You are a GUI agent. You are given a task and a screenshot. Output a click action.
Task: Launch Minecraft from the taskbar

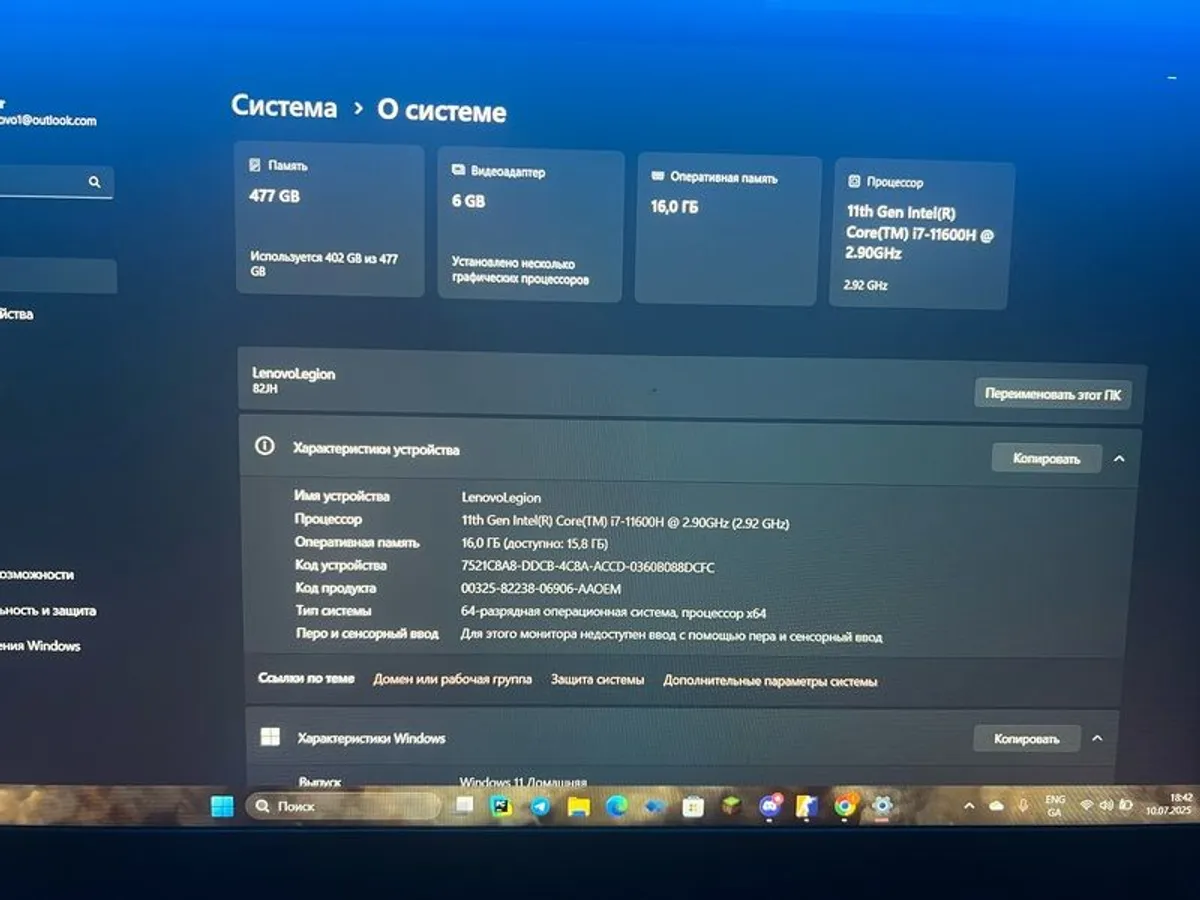click(731, 806)
